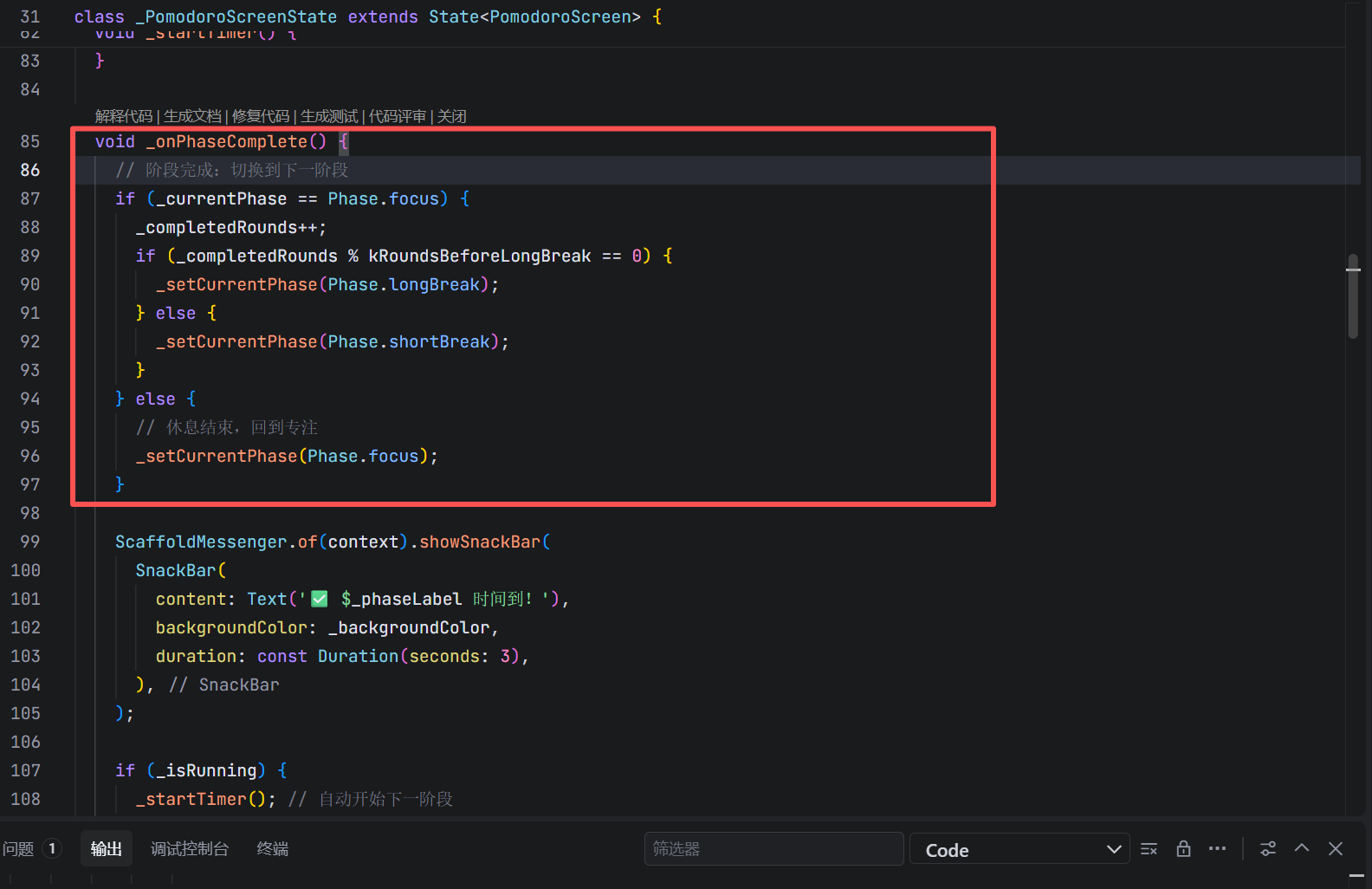Click _setCurrentPhase(Phase.focus) in line 96

point(282,456)
